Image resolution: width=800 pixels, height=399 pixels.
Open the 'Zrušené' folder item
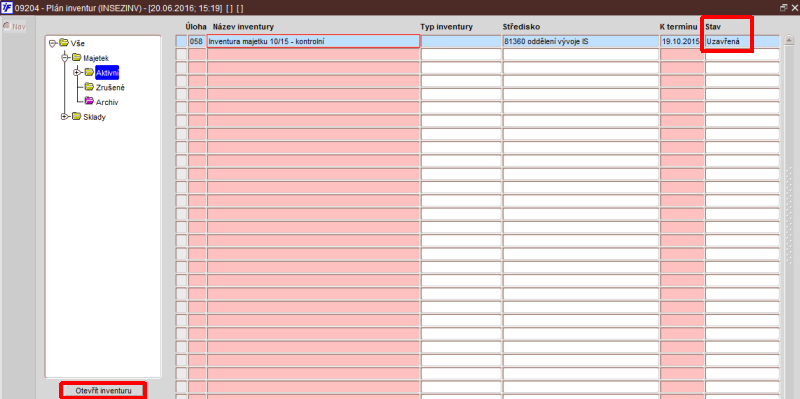[x=110, y=87]
